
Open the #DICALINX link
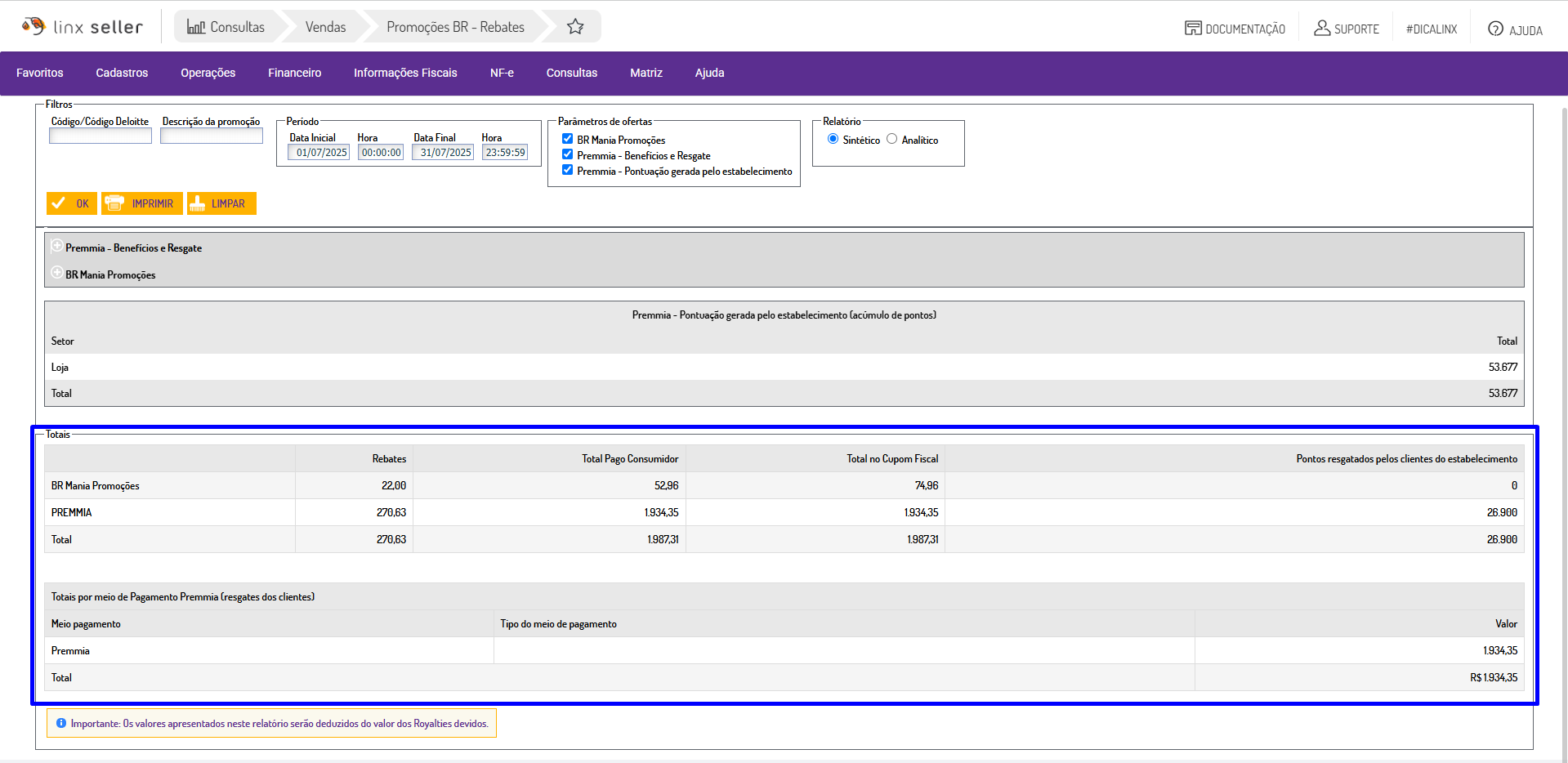click(1431, 29)
